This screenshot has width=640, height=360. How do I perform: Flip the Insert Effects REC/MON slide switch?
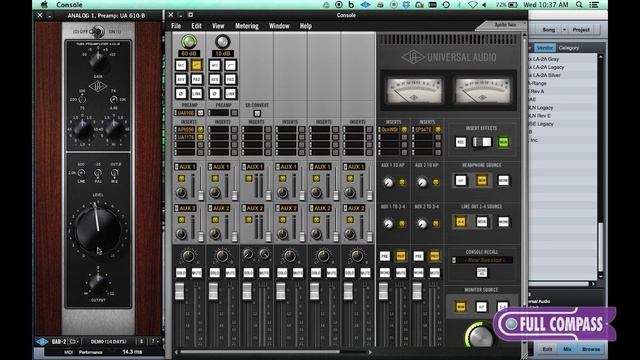click(482, 142)
